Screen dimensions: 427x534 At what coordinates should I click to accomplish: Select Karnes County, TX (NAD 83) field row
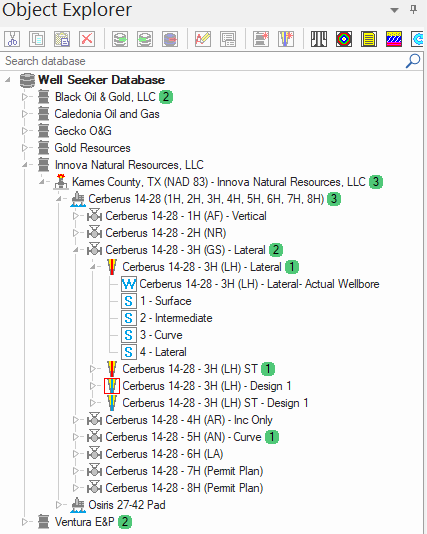[x=219, y=182]
